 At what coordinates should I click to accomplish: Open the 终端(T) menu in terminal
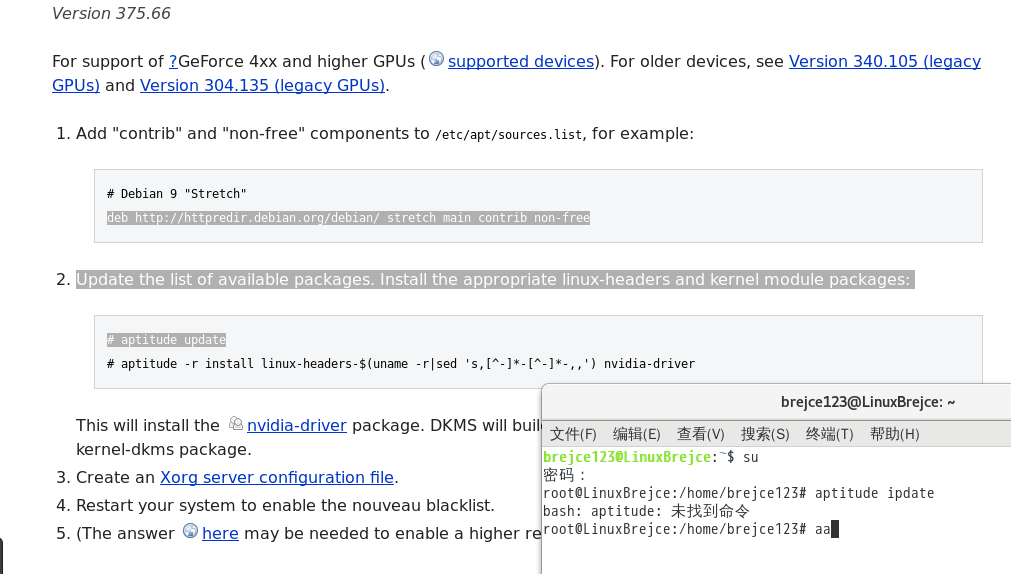pos(829,434)
